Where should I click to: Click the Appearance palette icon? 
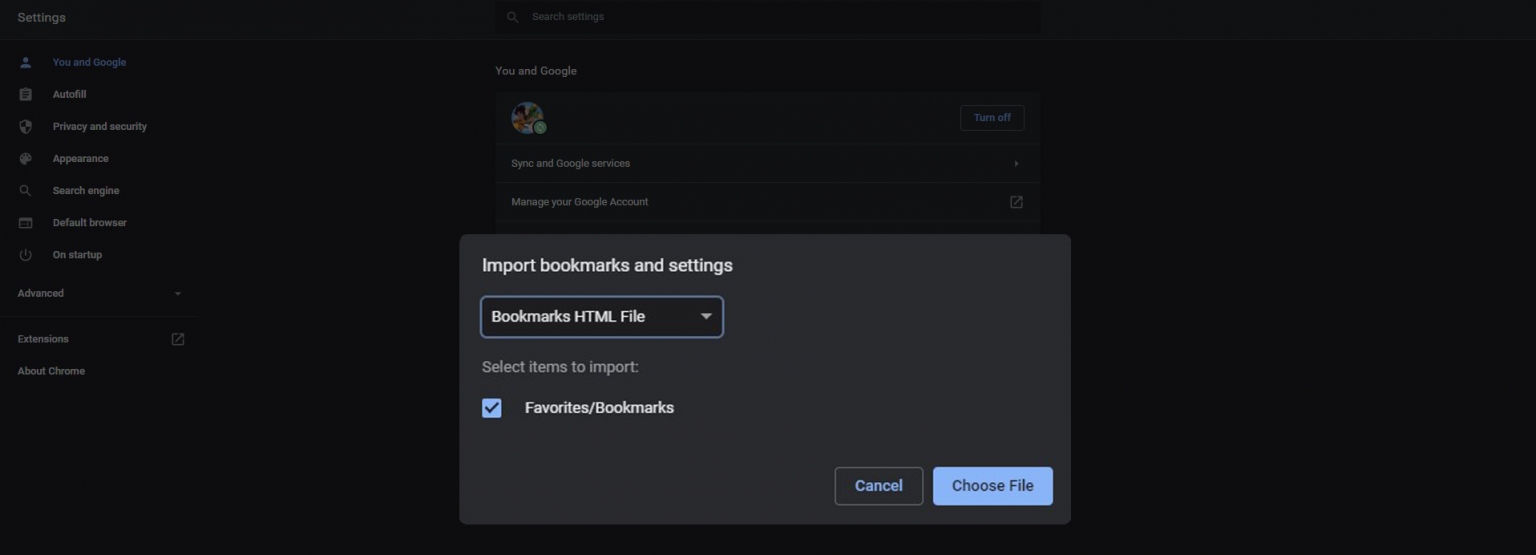click(26, 158)
